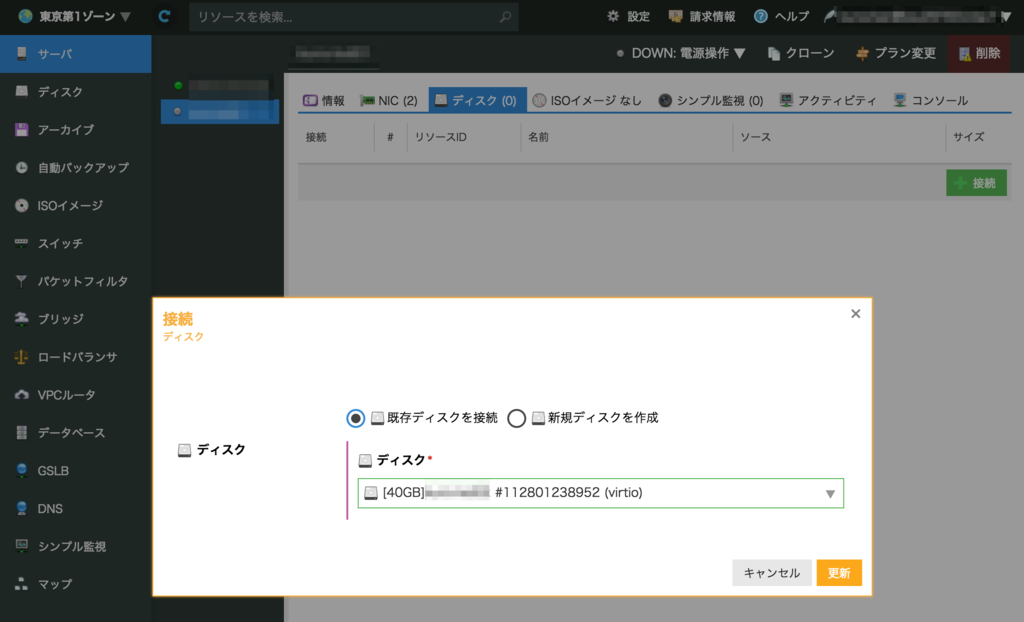Select the 既存ディスクを接続 radio button

pyautogui.click(x=355, y=418)
